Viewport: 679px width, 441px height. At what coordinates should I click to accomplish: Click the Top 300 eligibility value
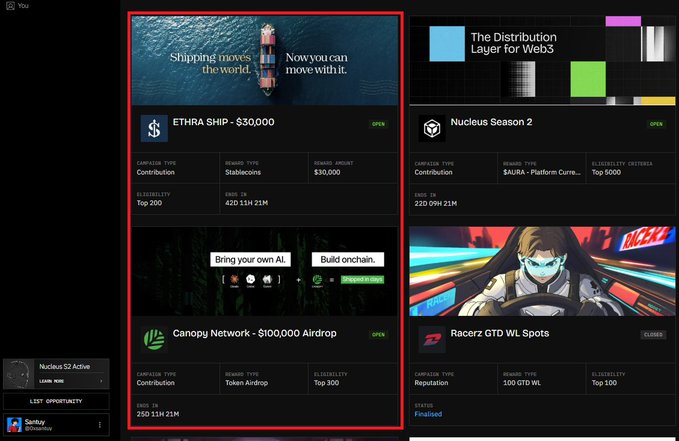pos(327,383)
